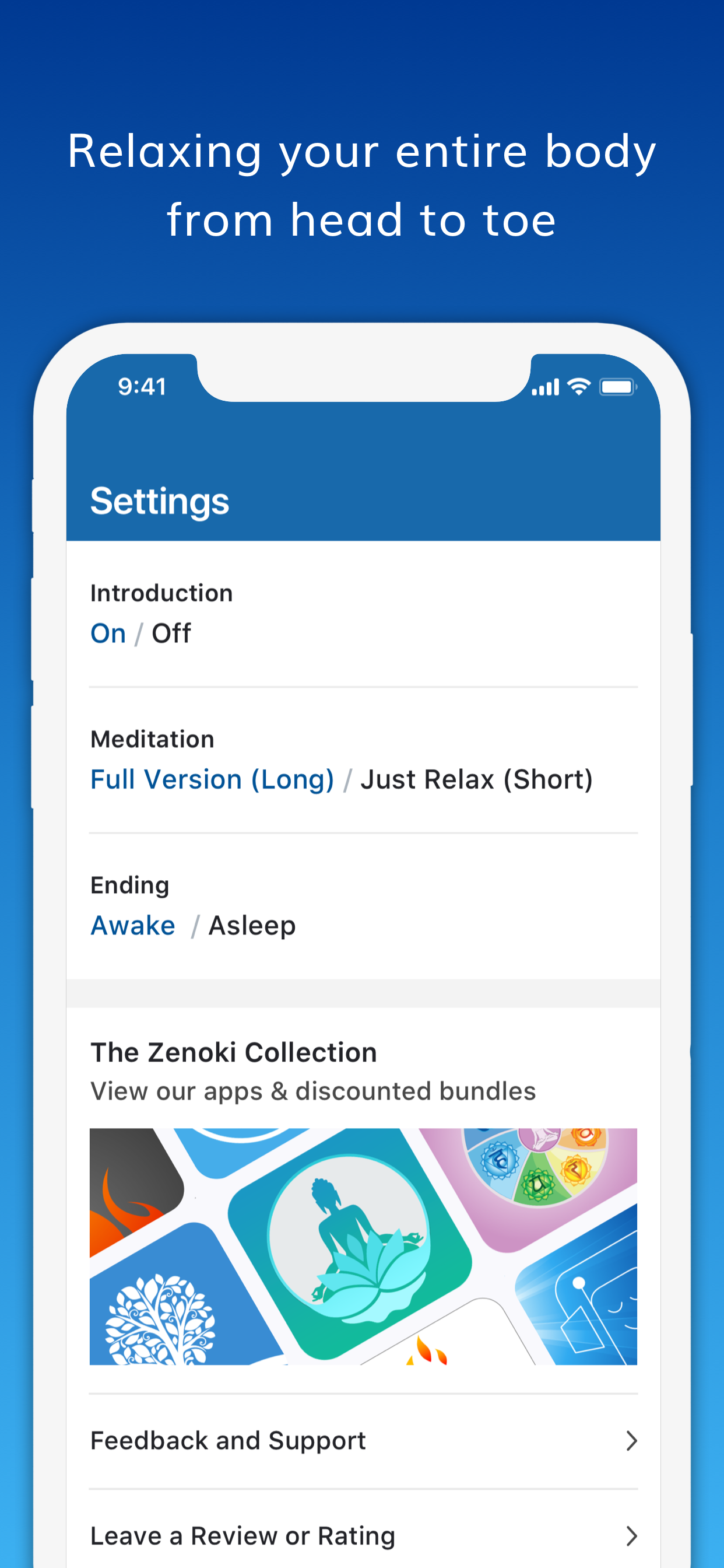Set Ending to Asleep
The width and height of the screenshot is (724, 1568).
click(x=252, y=926)
